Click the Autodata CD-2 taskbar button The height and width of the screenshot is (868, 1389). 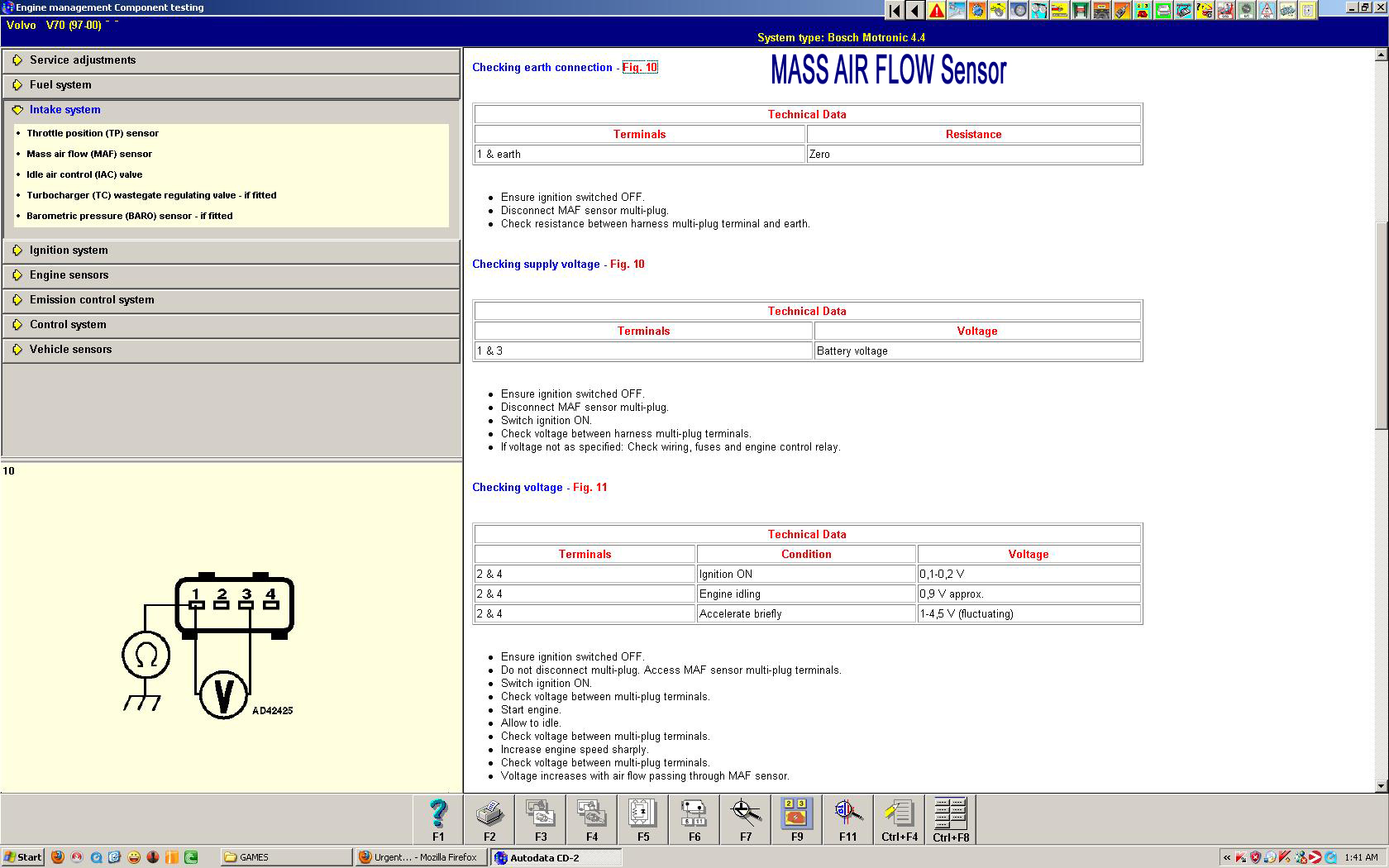[556, 857]
